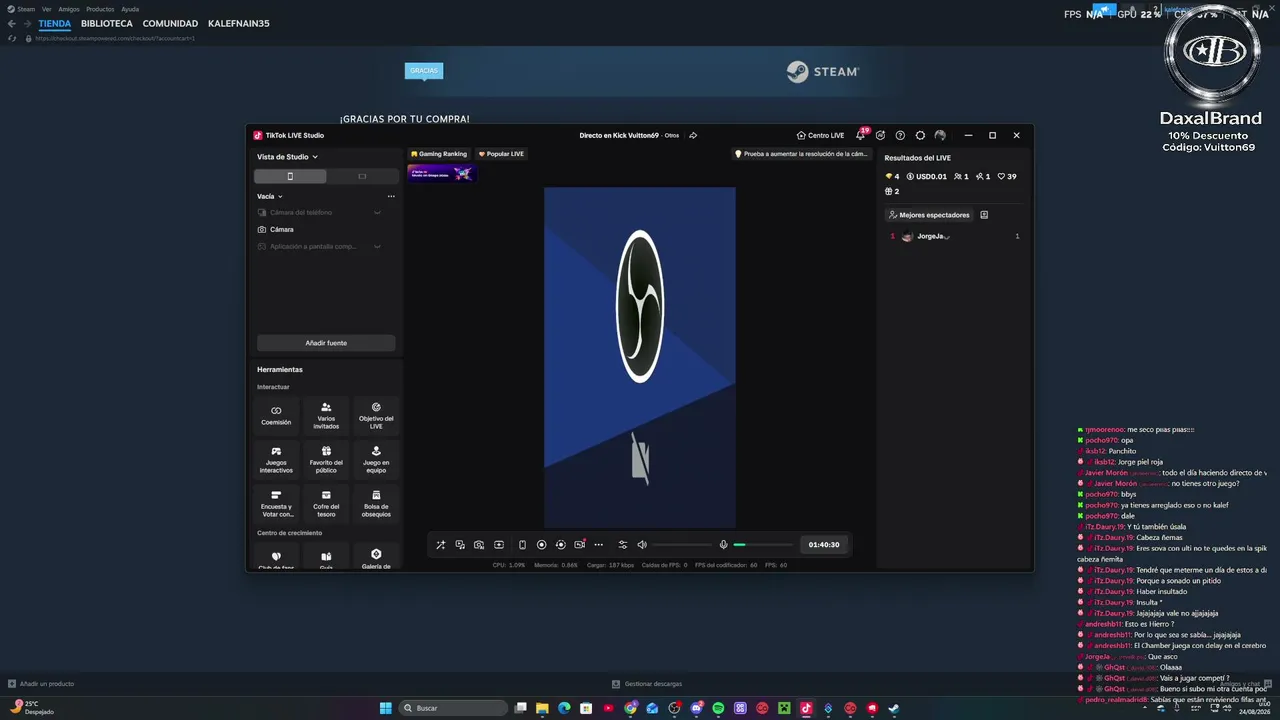Open TikTok LIVE notifications bell
This screenshot has height=720, width=1280.
860,135
